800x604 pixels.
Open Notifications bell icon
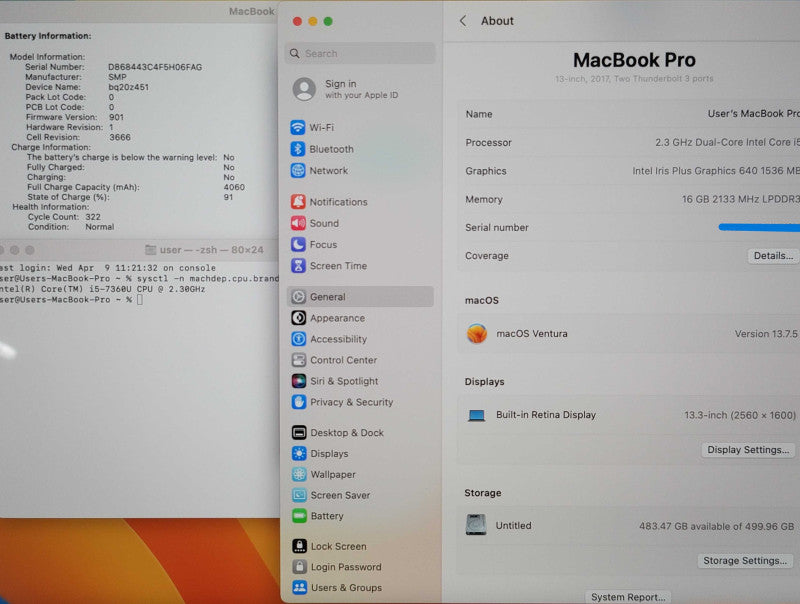298,202
